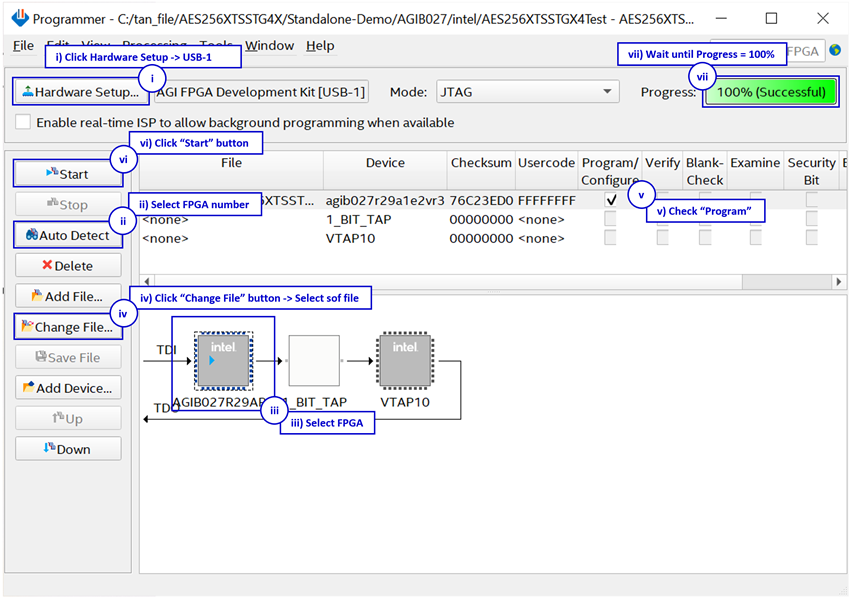
Task: Select the agib027r29a1e2vr3 device cell
Action: coord(385,200)
